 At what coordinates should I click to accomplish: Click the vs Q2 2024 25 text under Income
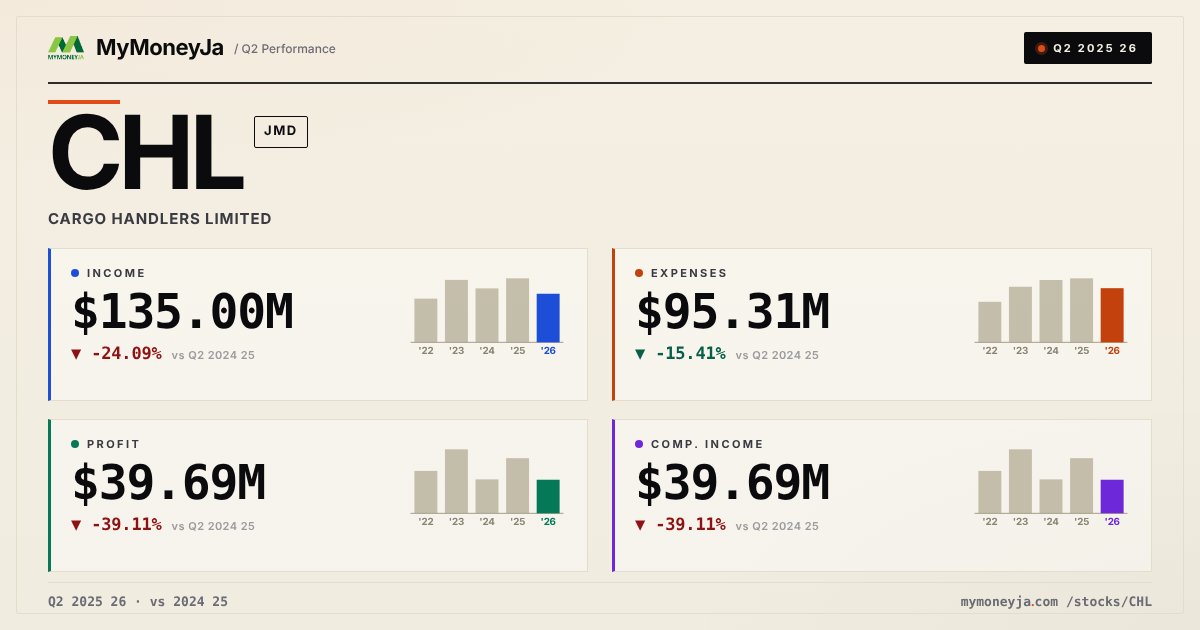tap(213, 355)
